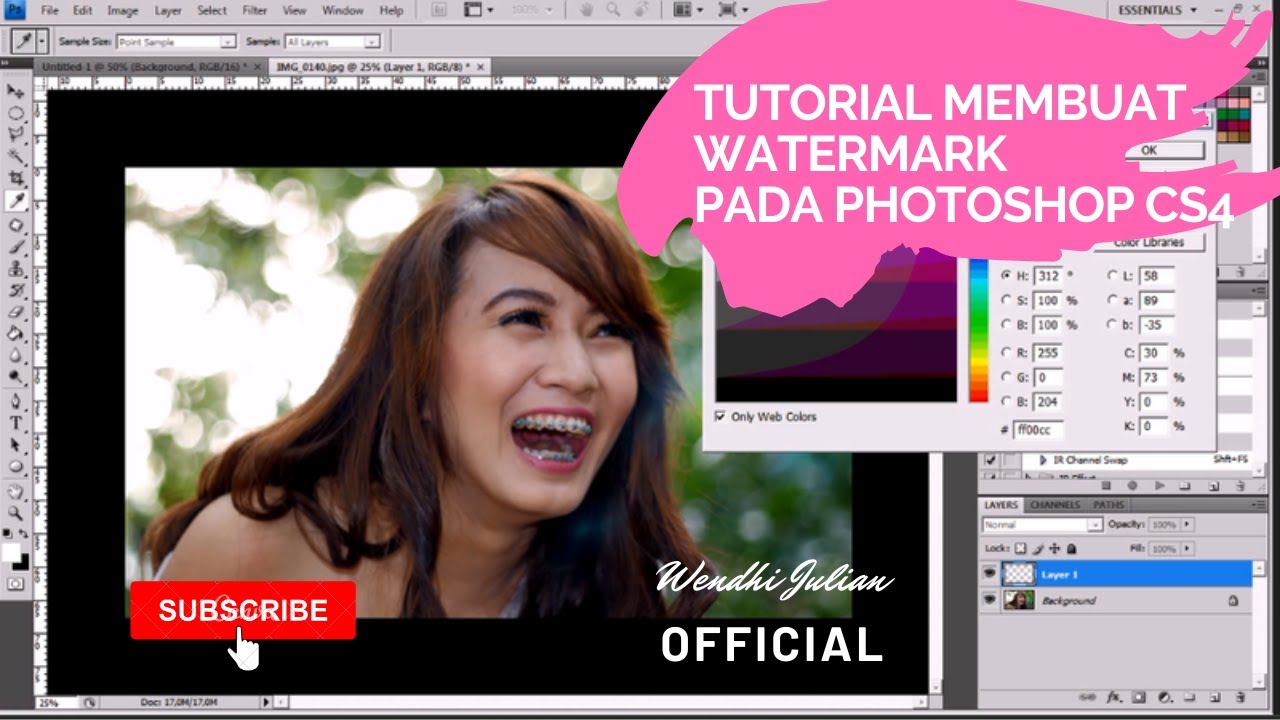Select the Paint Bucket tool
Image resolution: width=1280 pixels, height=720 pixels.
(16, 333)
